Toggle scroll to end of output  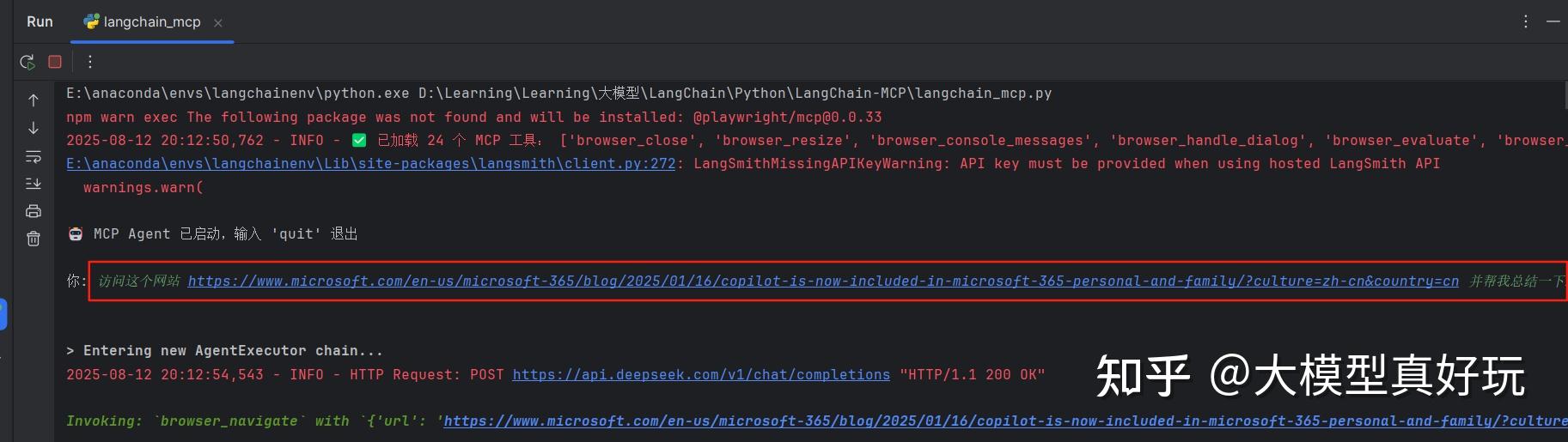pos(34,184)
